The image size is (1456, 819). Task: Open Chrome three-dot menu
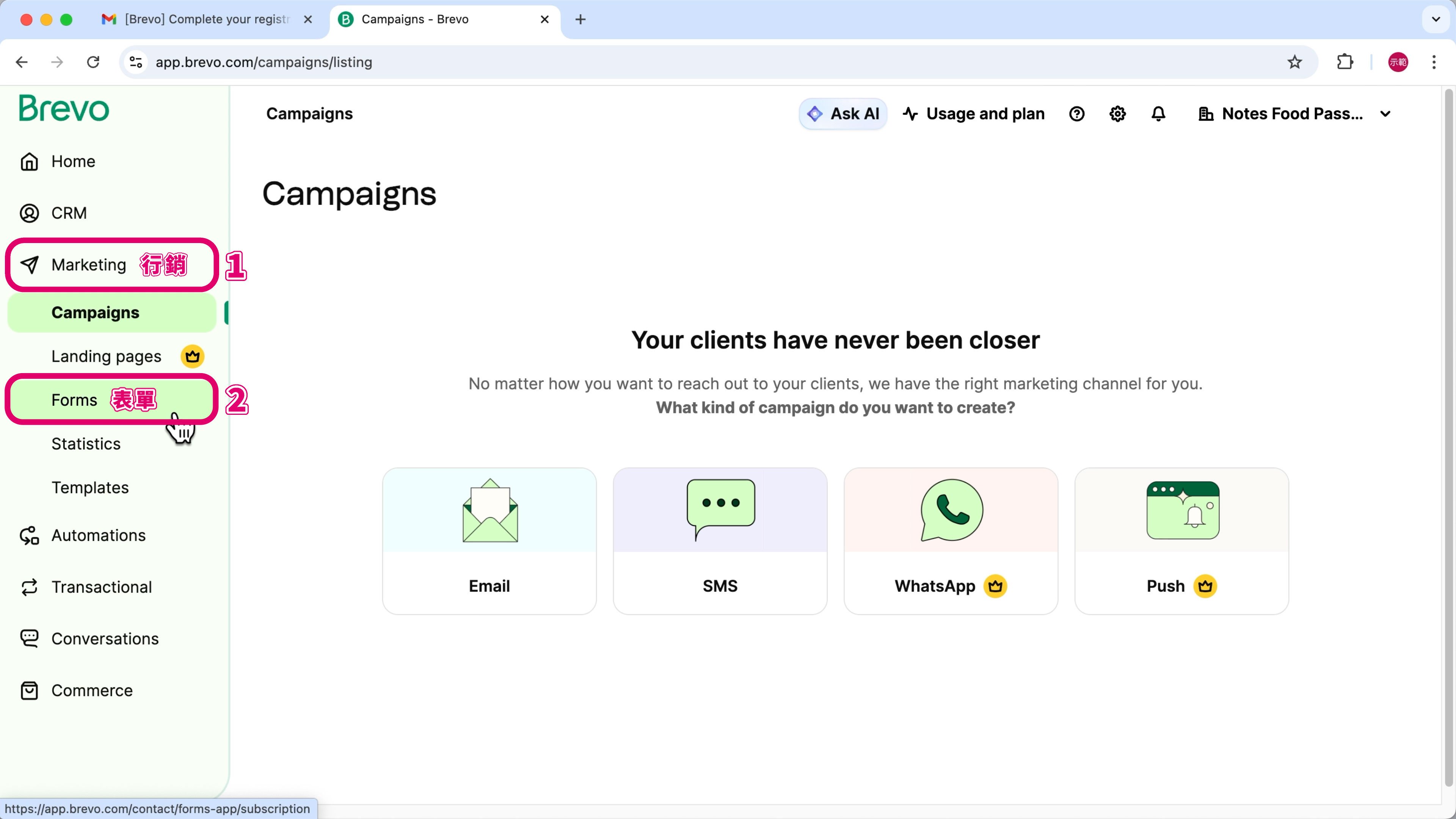pyautogui.click(x=1433, y=62)
